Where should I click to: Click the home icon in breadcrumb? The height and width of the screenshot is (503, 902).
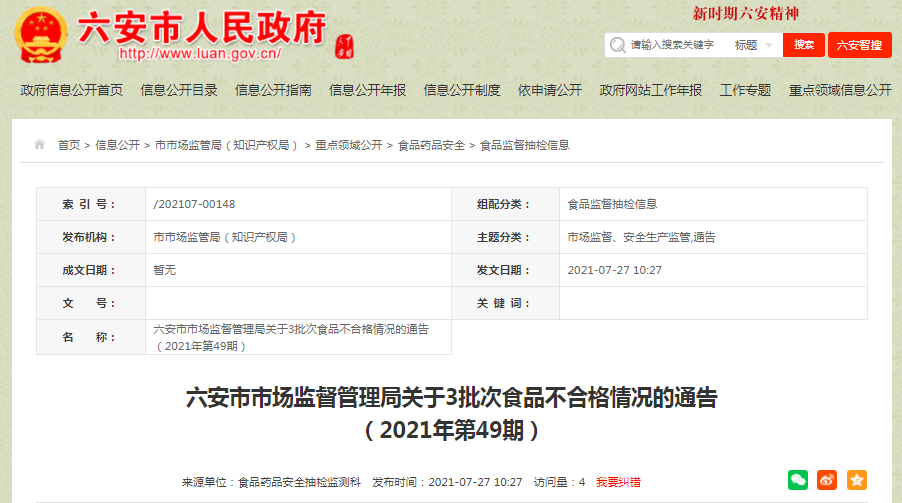point(39,144)
